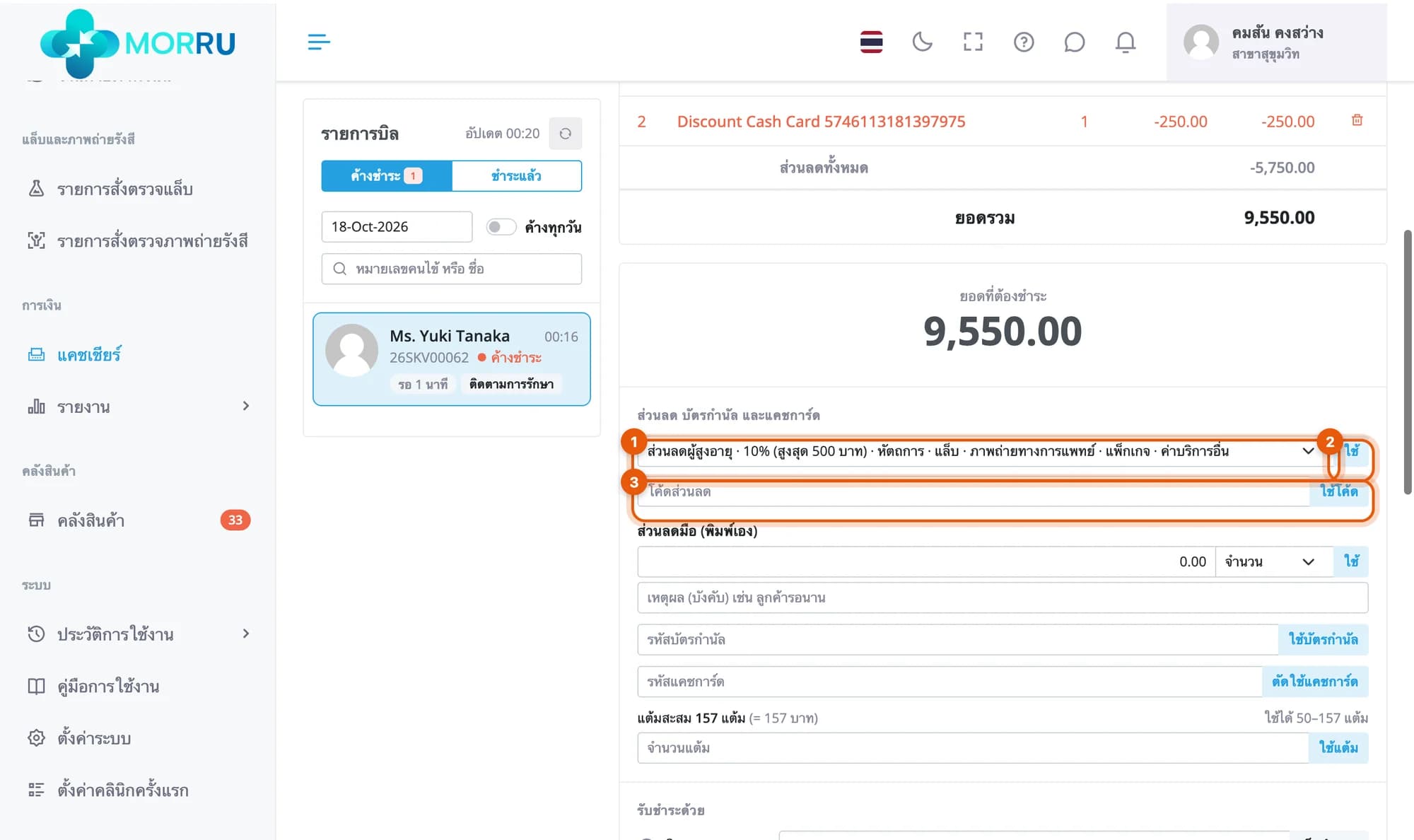Open the Thai flag language selector
The width and height of the screenshot is (1414, 840).
coord(871,42)
